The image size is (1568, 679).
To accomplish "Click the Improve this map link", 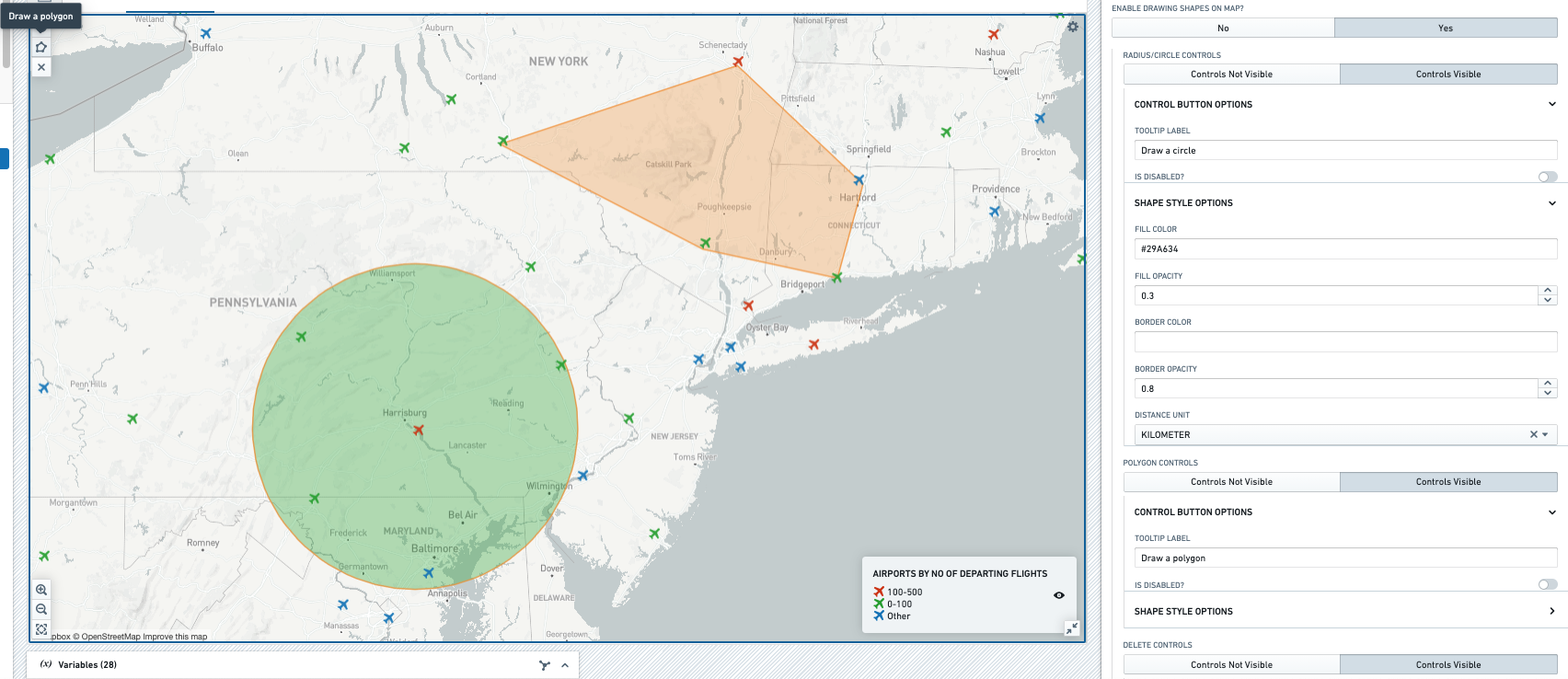I will 175,637.
